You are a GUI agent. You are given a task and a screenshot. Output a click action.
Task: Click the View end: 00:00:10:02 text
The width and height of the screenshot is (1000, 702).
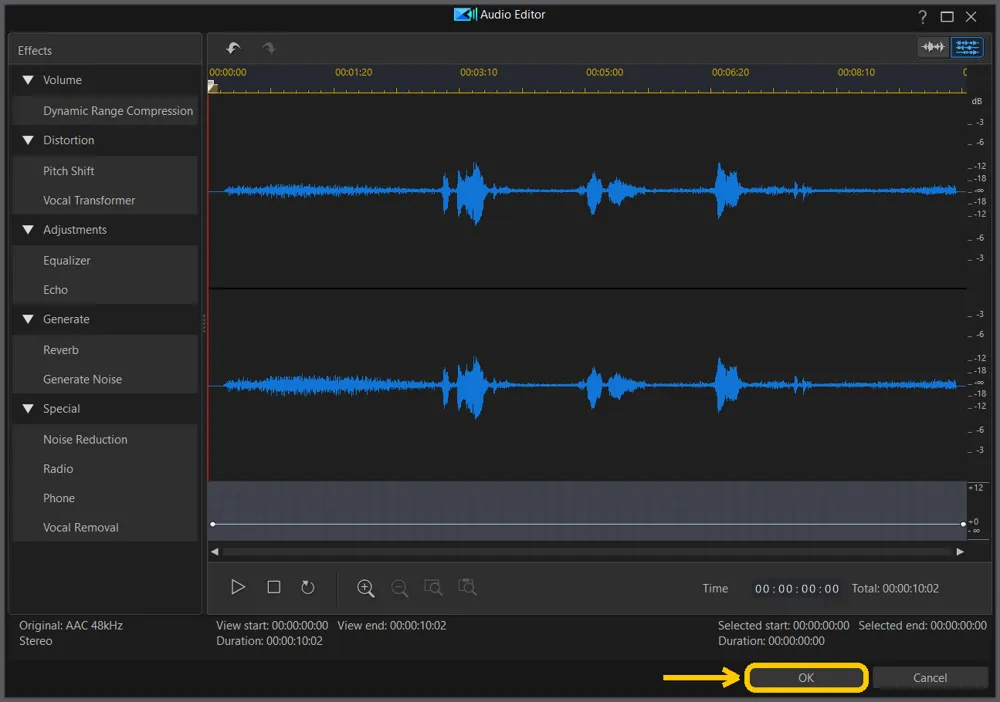pos(392,625)
